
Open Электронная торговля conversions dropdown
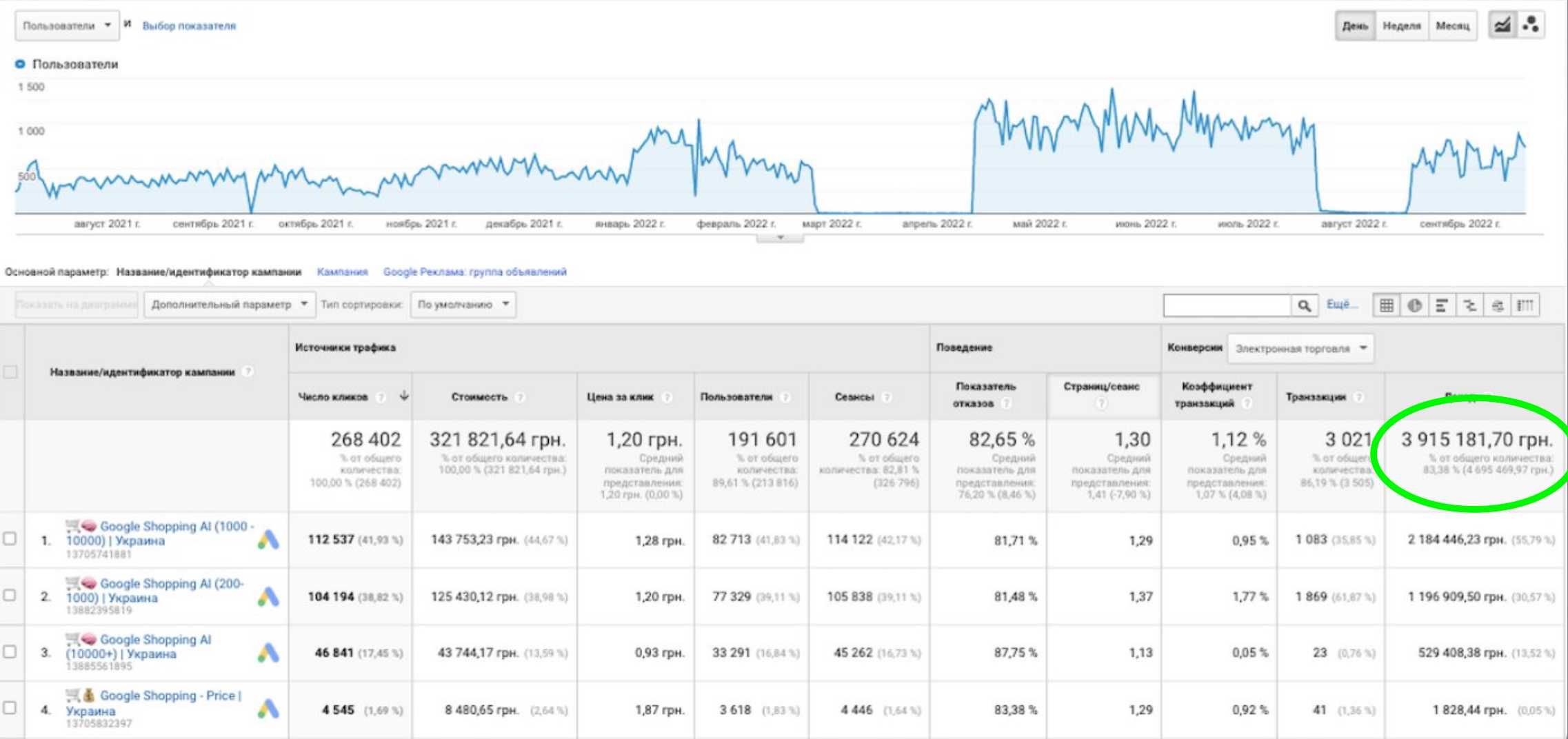(x=1300, y=349)
